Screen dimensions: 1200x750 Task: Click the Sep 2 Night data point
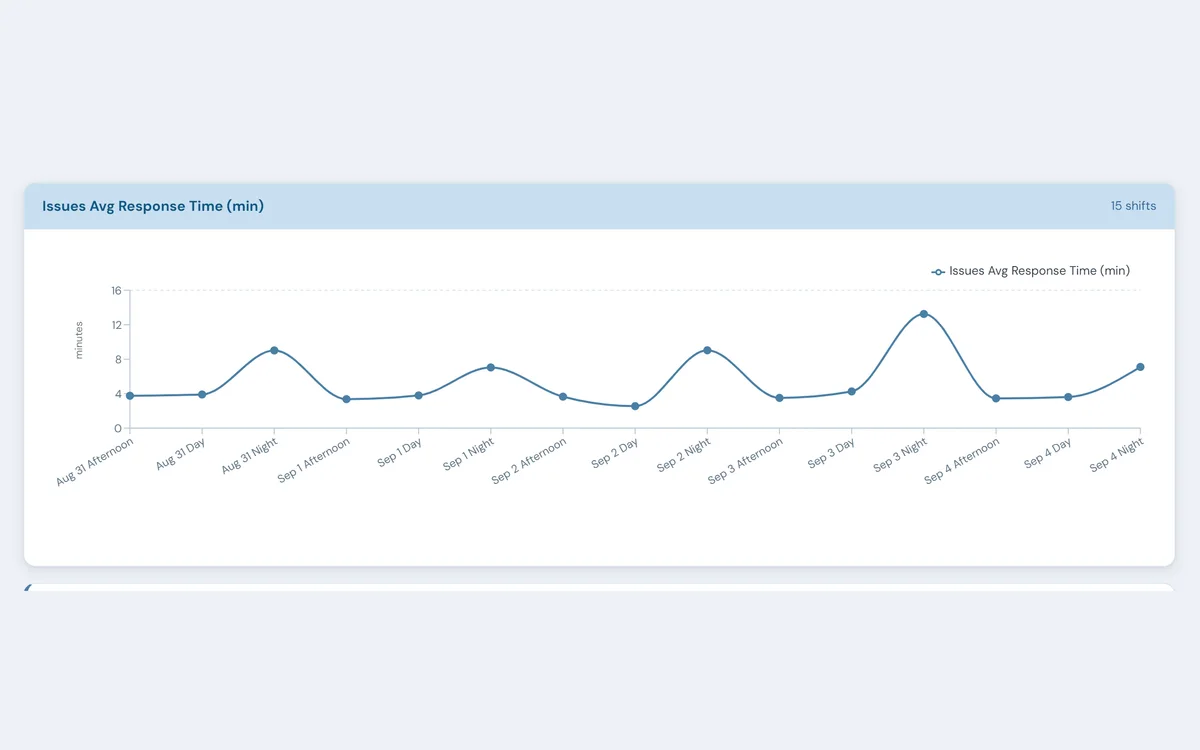(707, 350)
